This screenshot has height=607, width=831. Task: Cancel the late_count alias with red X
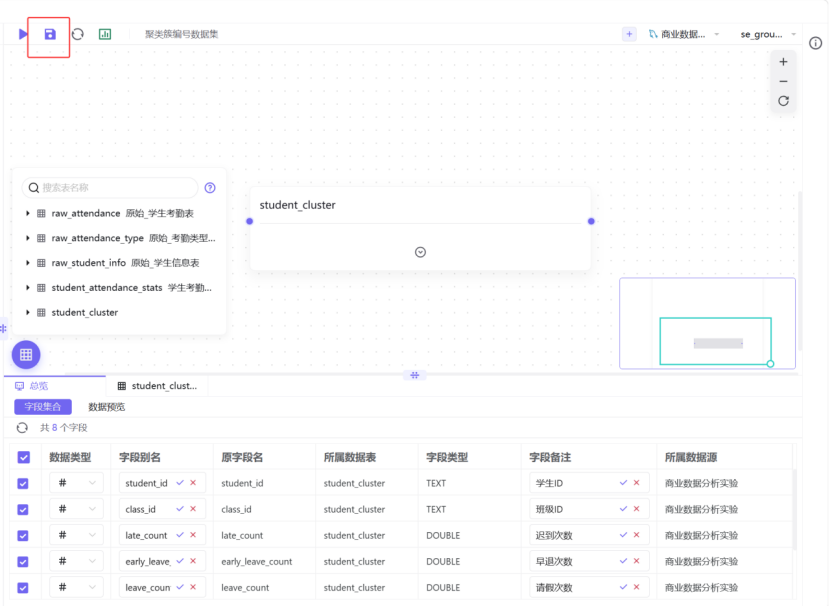(x=193, y=535)
